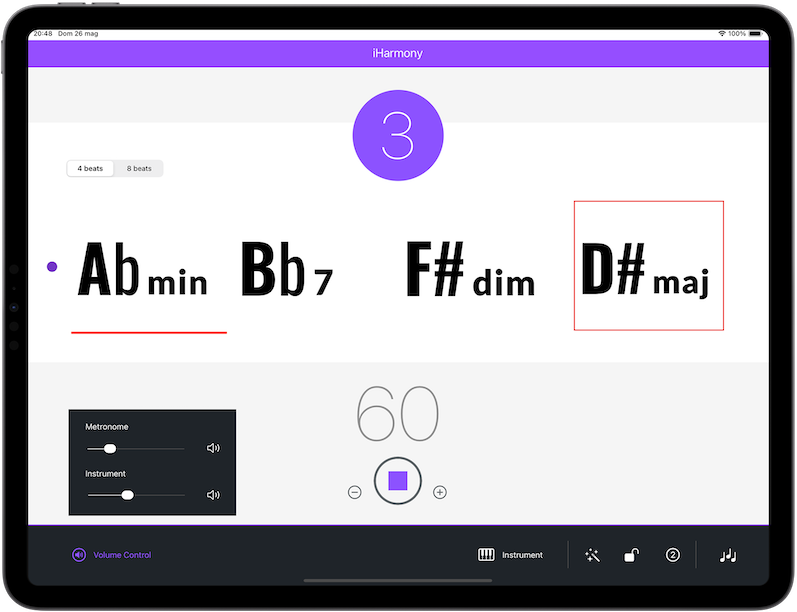Tap the purple beat counter circle showing 3
Viewport: 797px width, 612px height.
tap(398, 135)
